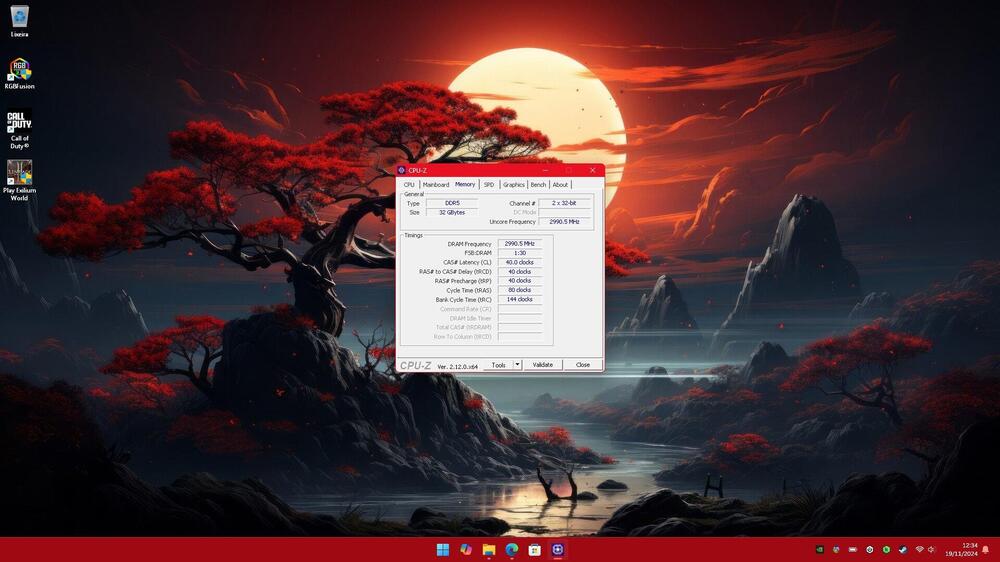The height and width of the screenshot is (562, 1000).
Task: Select the Play Exilium World shortcut
Action: point(19,174)
